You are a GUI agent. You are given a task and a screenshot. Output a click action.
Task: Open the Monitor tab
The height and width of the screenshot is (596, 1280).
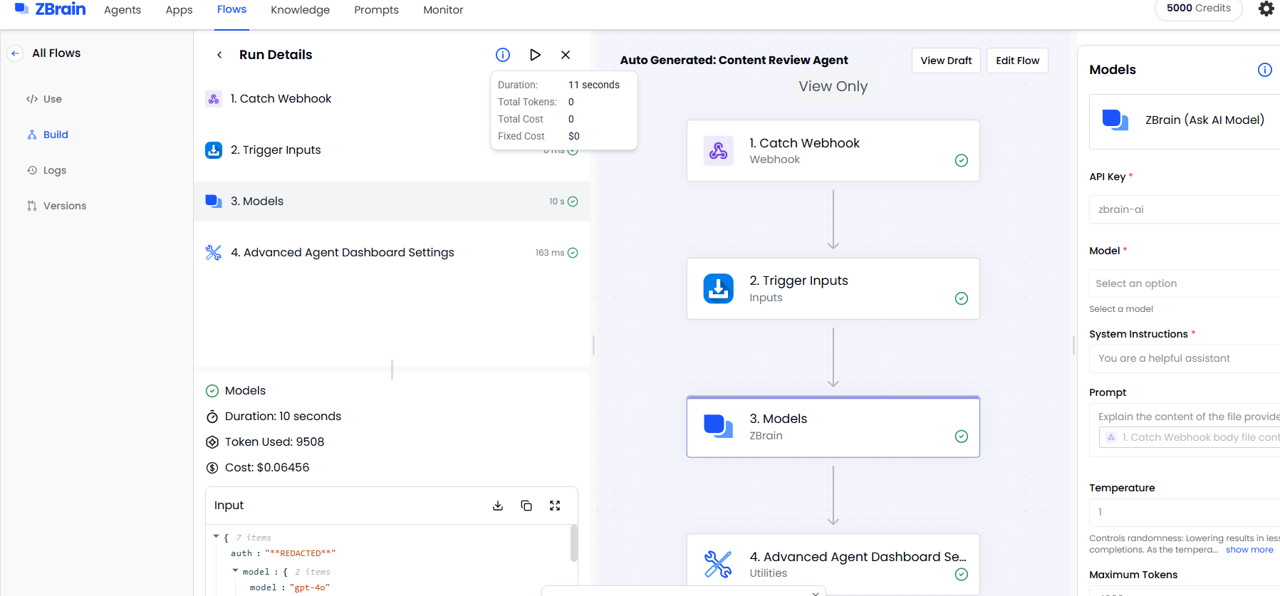pos(442,10)
